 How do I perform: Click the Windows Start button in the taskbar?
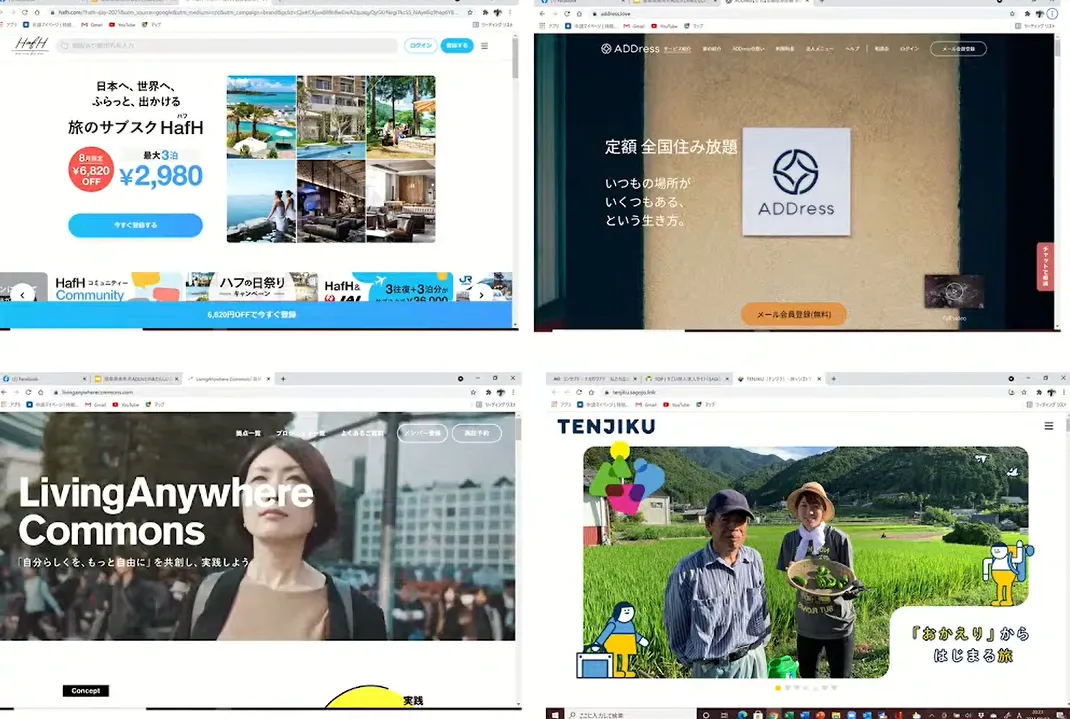pyautogui.click(x=554, y=713)
